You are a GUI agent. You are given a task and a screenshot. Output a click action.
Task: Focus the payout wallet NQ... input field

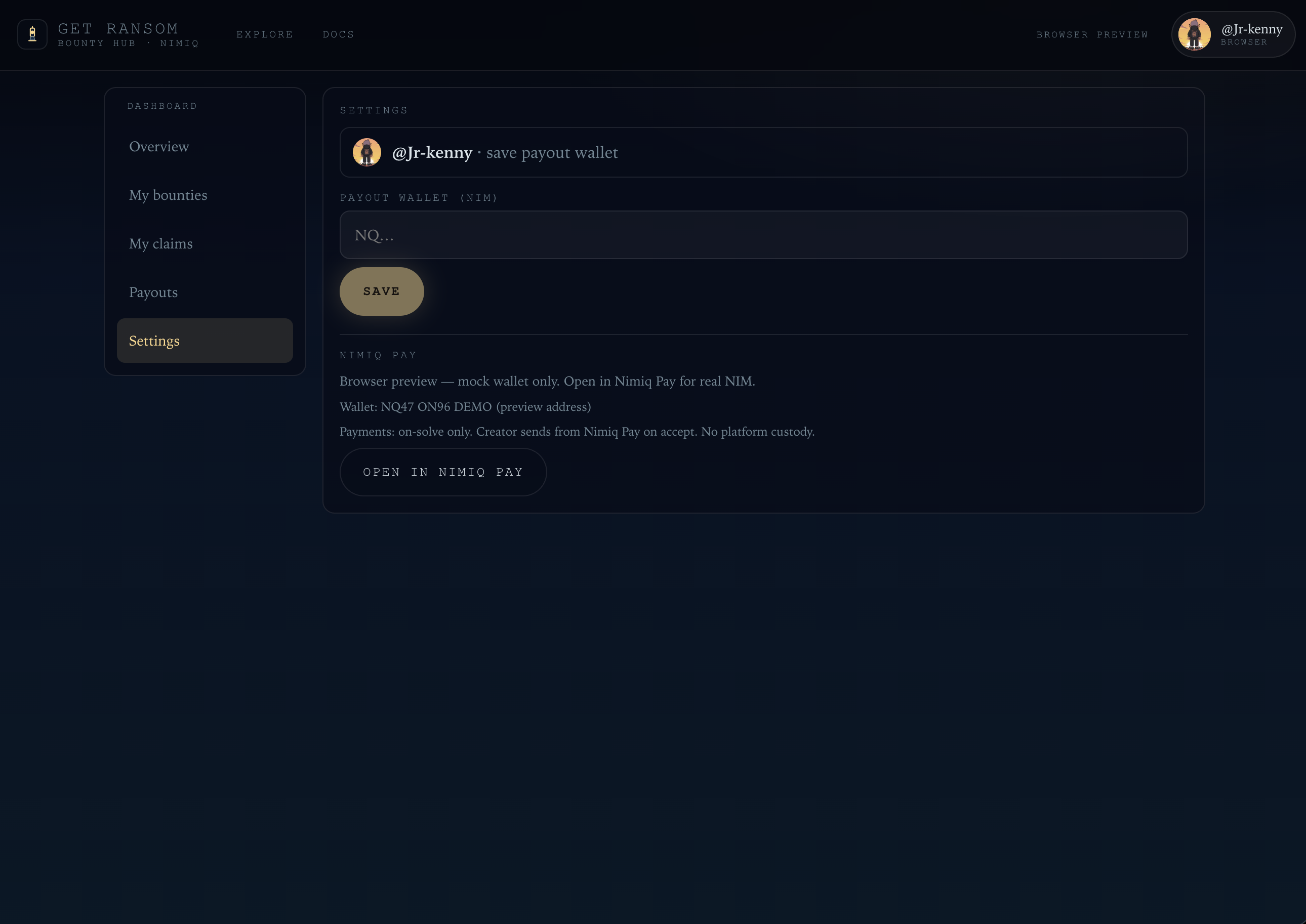point(763,235)
